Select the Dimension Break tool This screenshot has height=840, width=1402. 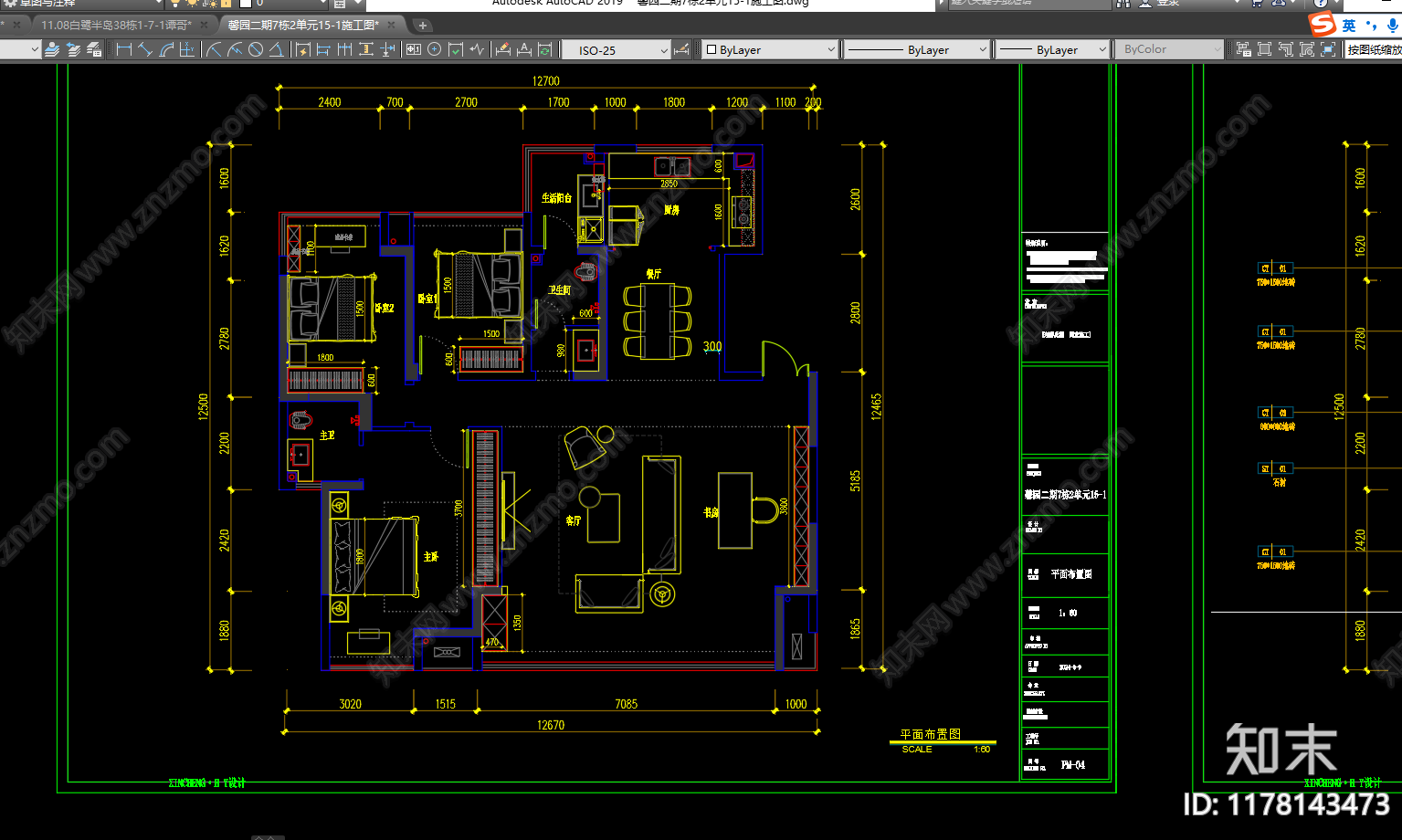click(387, 49)
